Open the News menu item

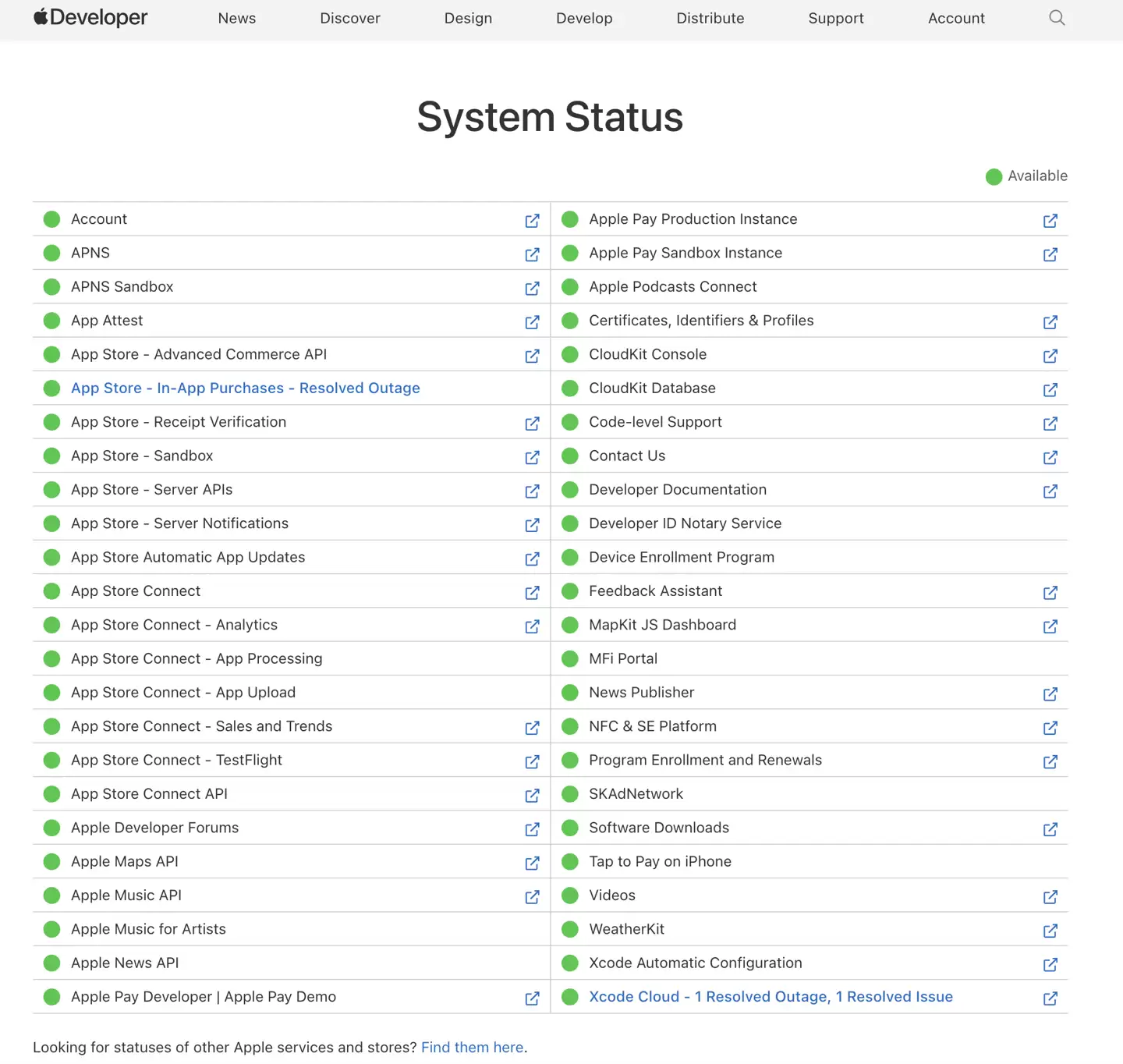pyautogui.click(x=236, y=18)
